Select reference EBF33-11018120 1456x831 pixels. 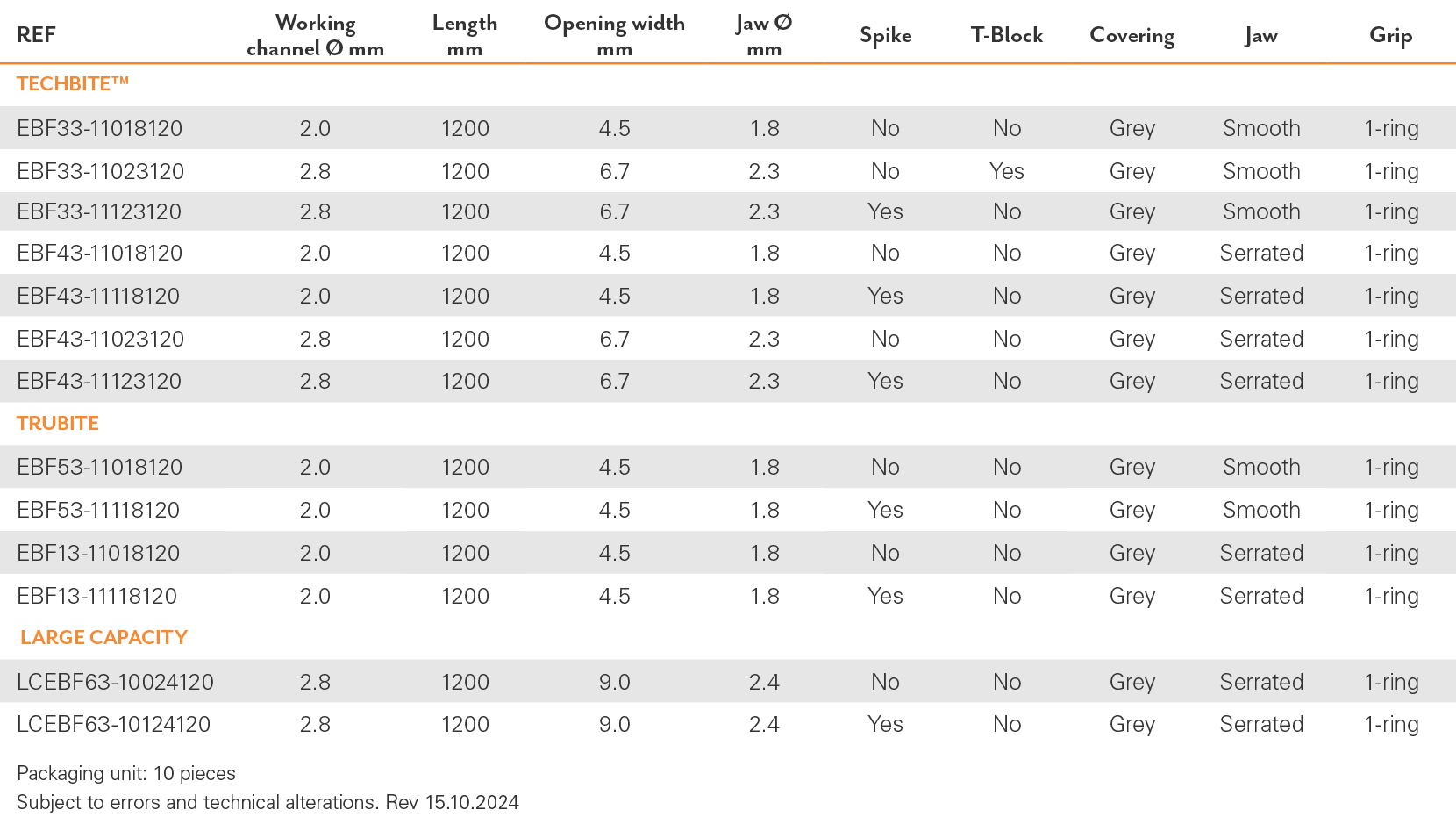click(100, 128)
